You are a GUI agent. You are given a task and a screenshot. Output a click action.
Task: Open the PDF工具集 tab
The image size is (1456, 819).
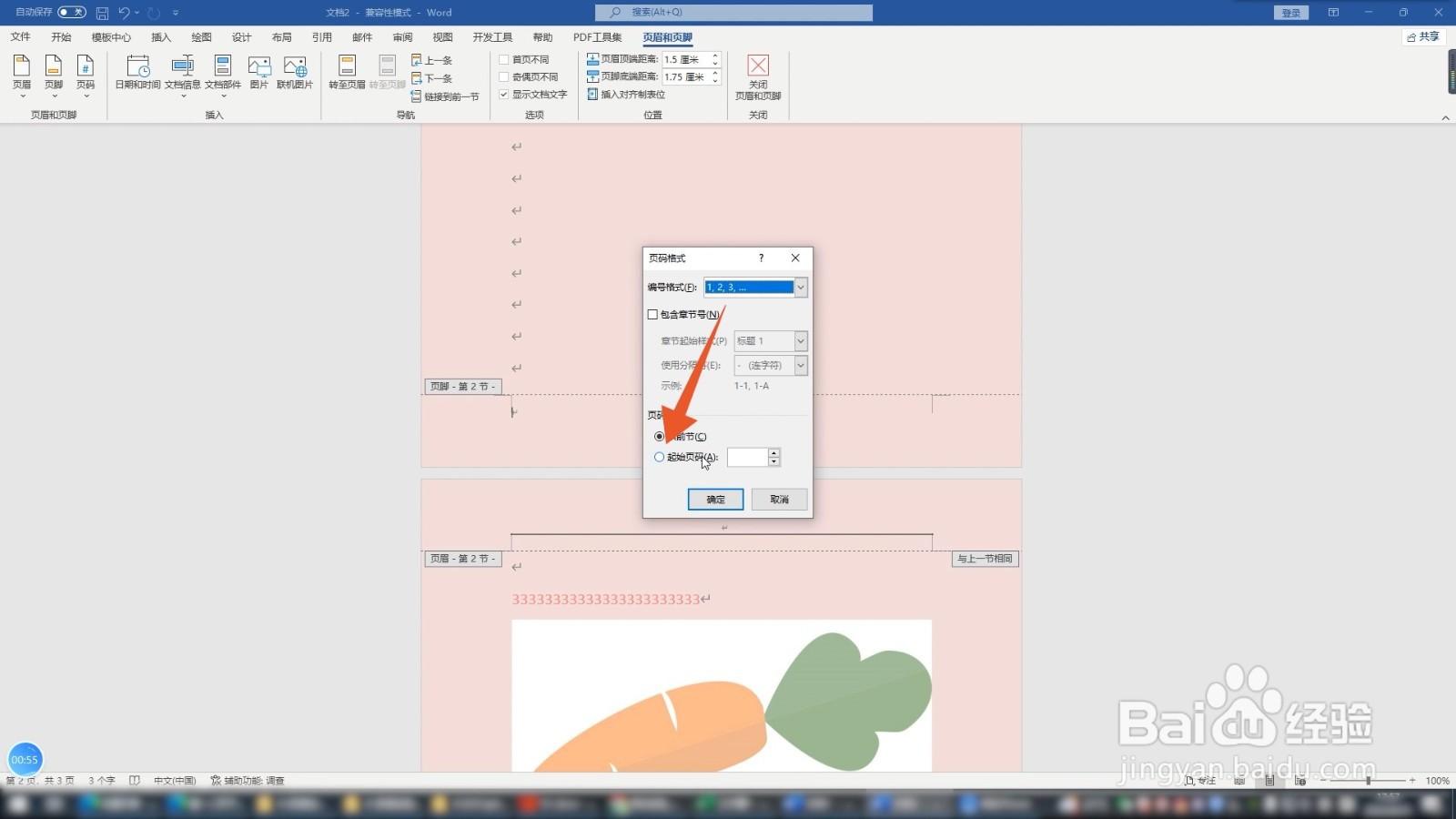598,37
